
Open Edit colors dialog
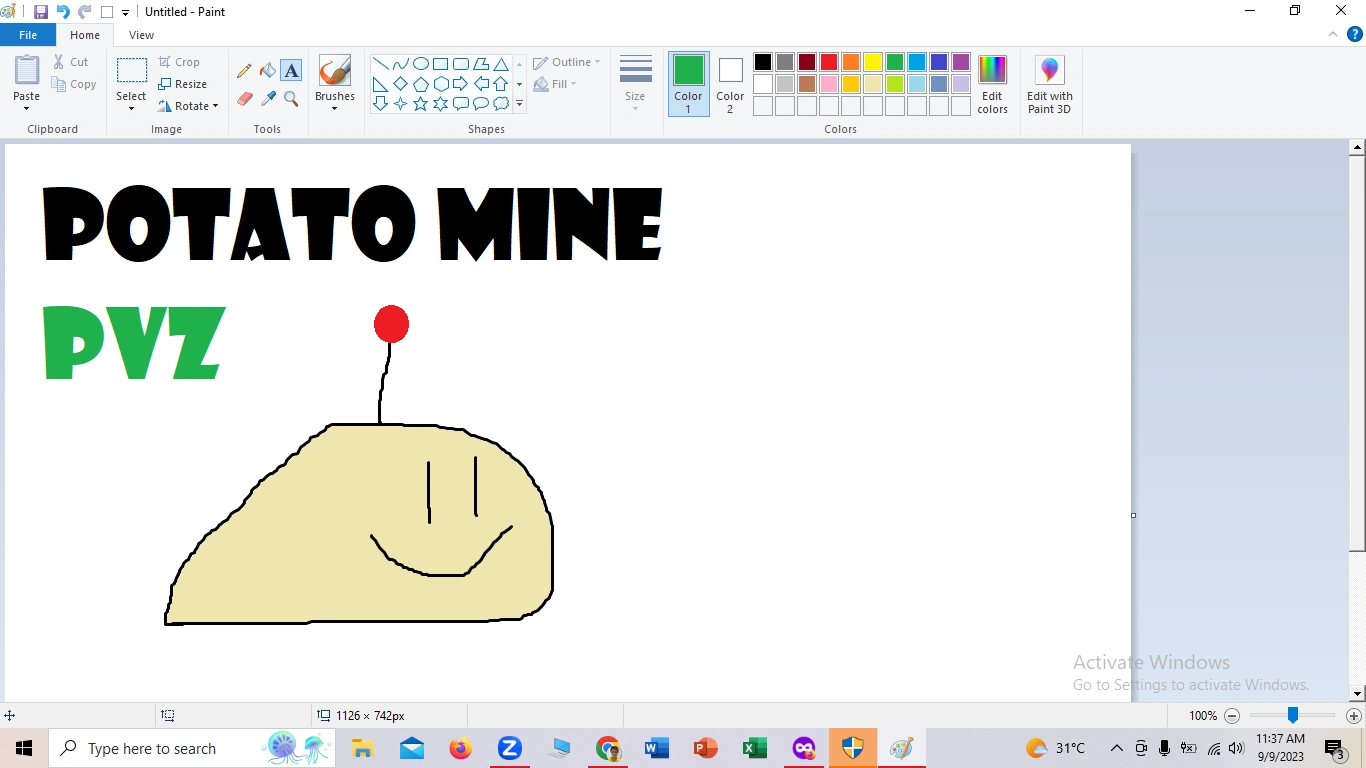[992, 84]
